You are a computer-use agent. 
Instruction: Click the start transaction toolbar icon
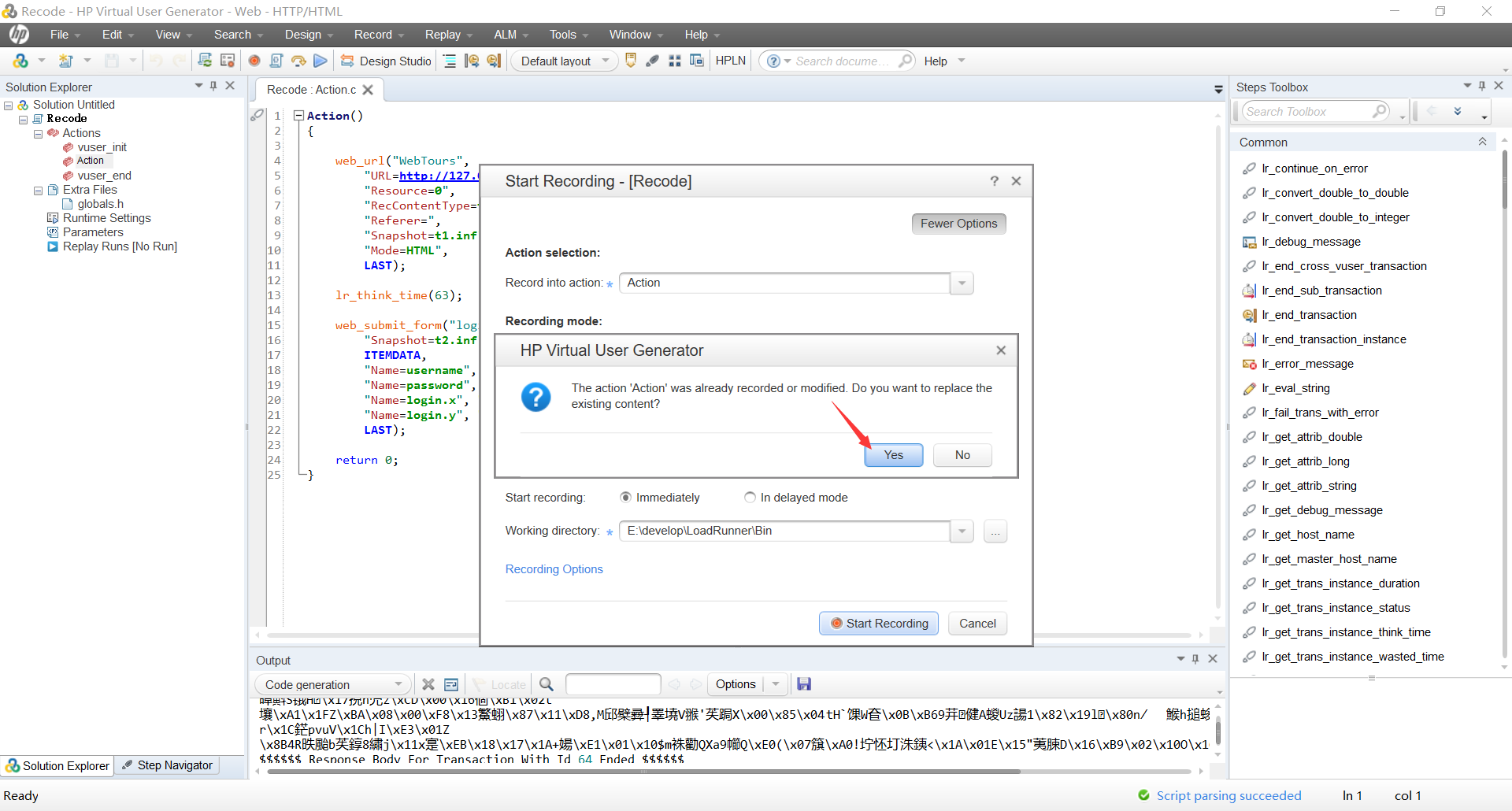coord(472,61)
